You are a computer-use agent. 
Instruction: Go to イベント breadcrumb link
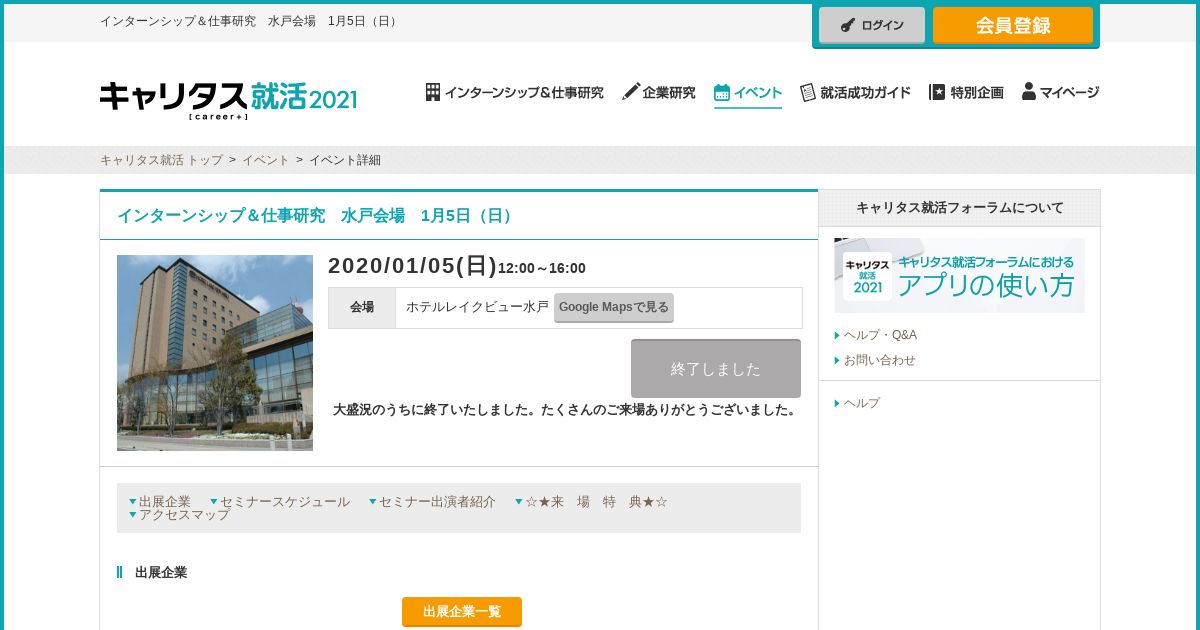[x=265, y=160]
